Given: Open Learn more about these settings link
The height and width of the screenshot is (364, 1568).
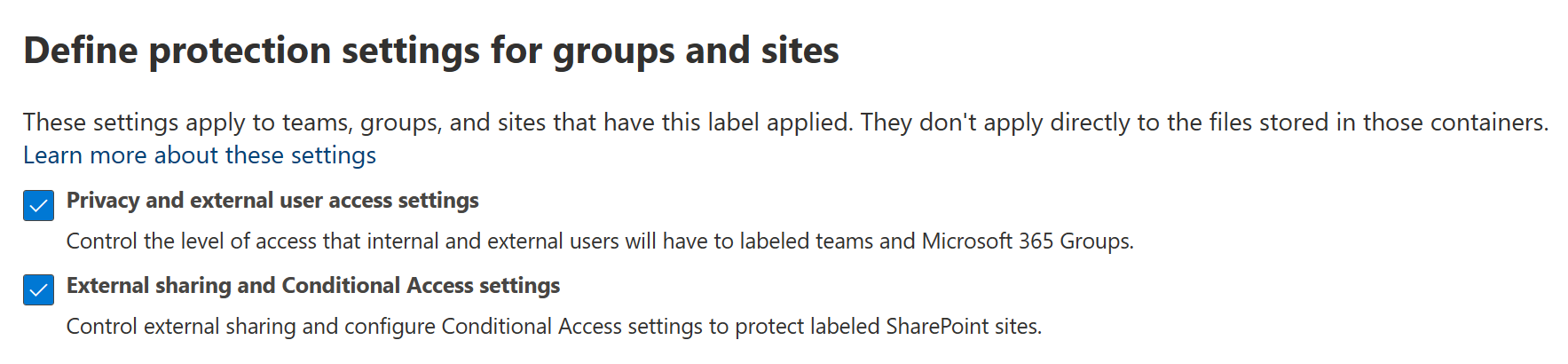Looking at the screenshot, I should click(199, 155).
